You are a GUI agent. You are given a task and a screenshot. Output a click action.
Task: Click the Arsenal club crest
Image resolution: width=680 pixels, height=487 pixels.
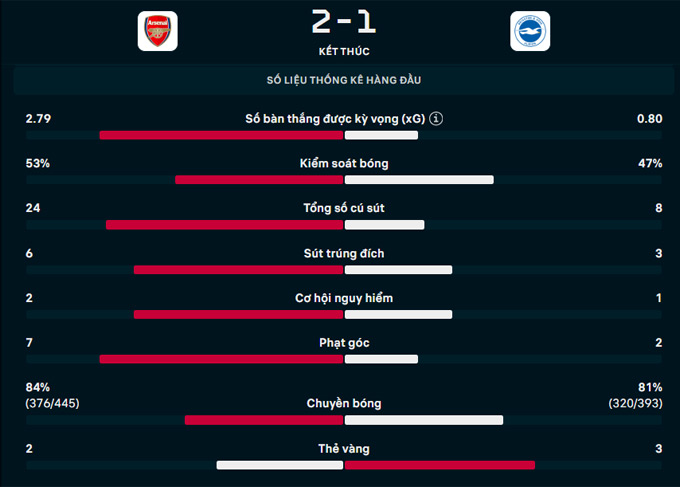click(157, 31)
